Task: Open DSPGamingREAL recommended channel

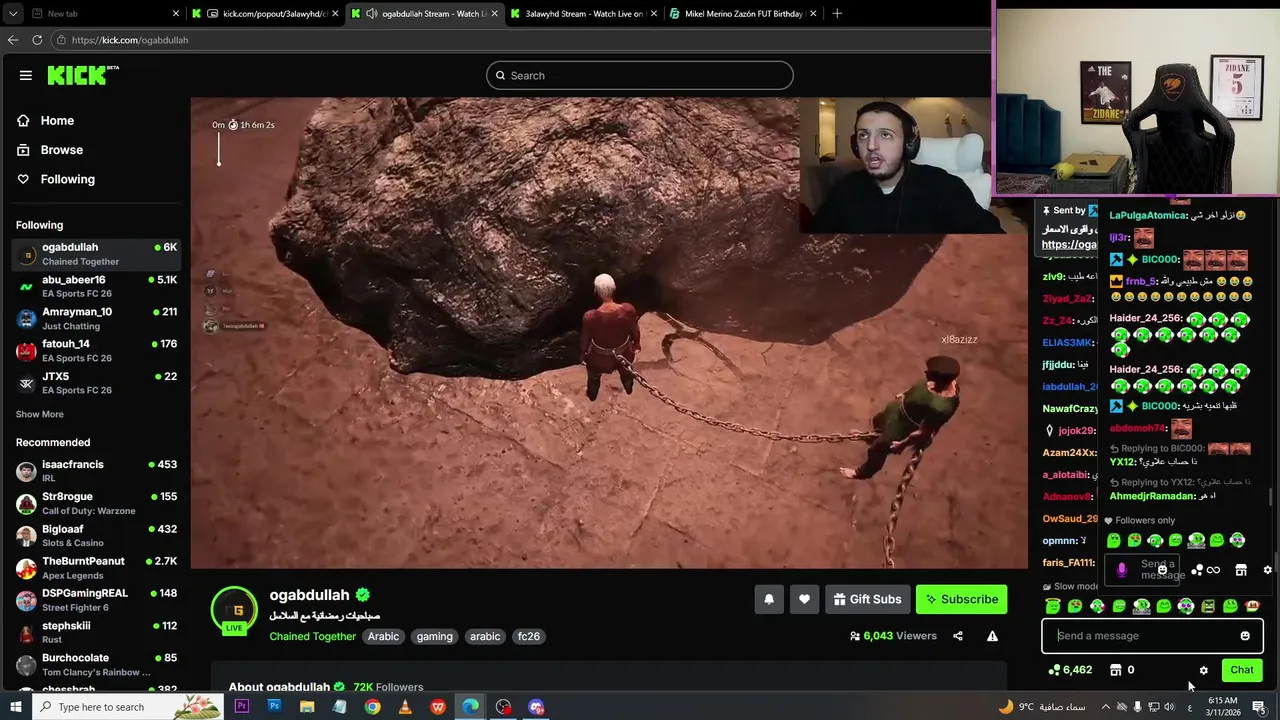Action: (x=96, y=600)
